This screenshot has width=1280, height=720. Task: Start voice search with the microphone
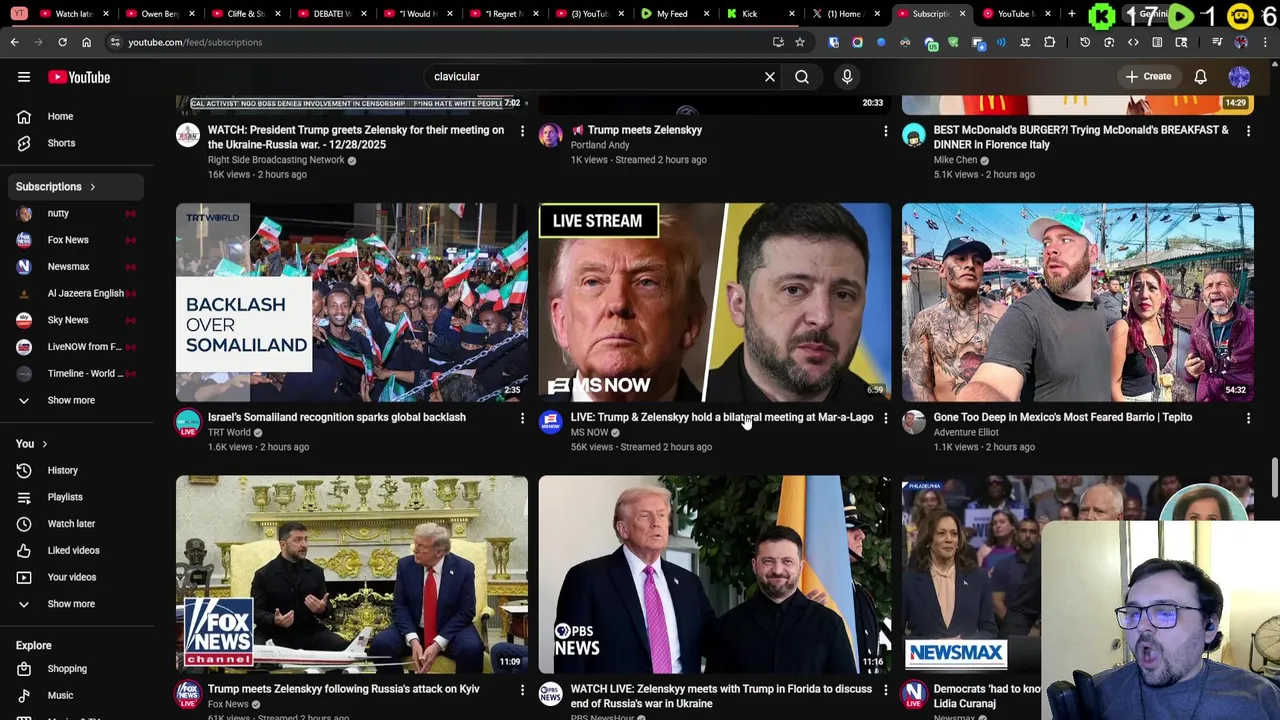pos(847,77)
